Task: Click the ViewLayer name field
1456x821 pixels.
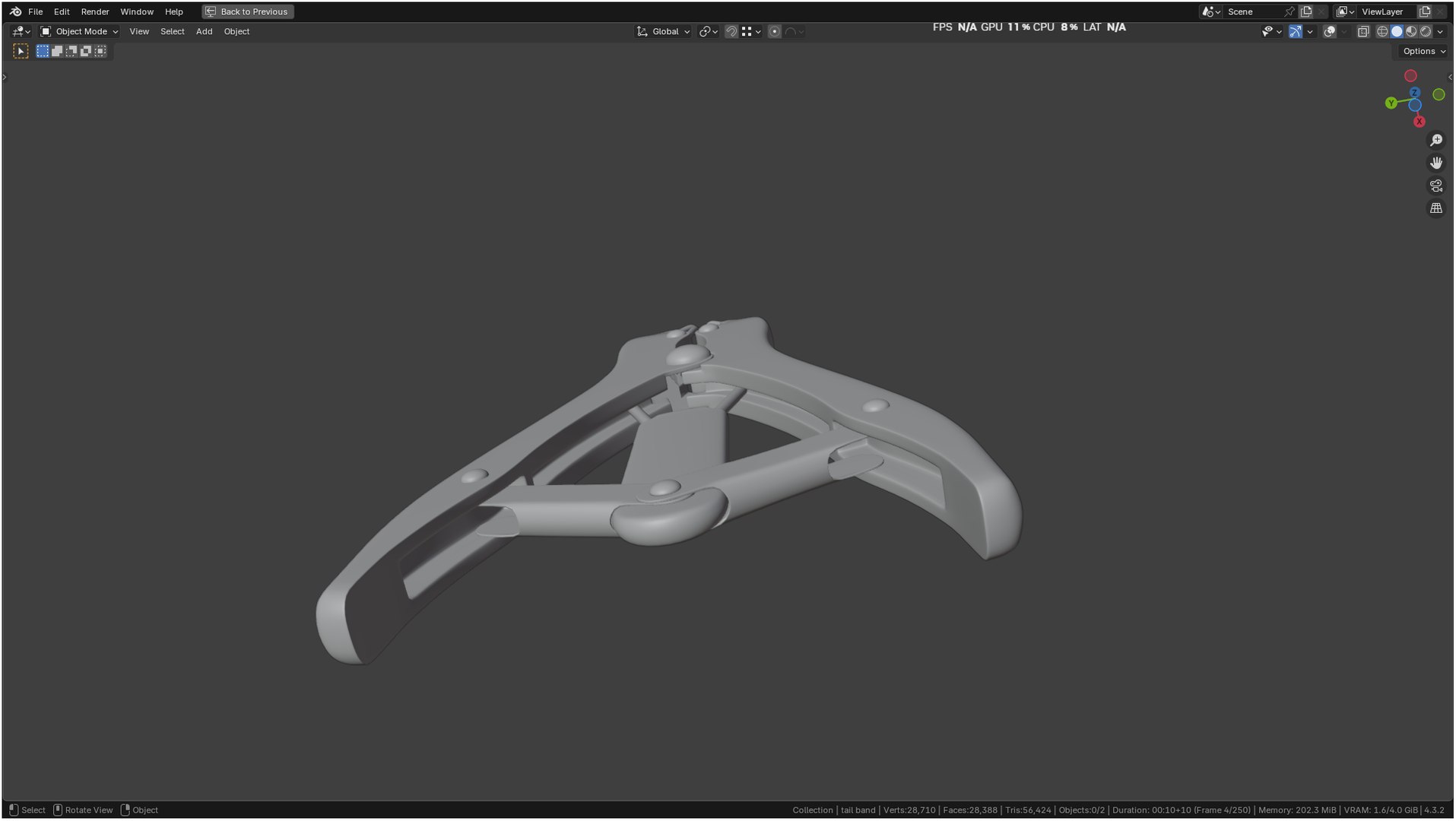Action: [1387, 11]
